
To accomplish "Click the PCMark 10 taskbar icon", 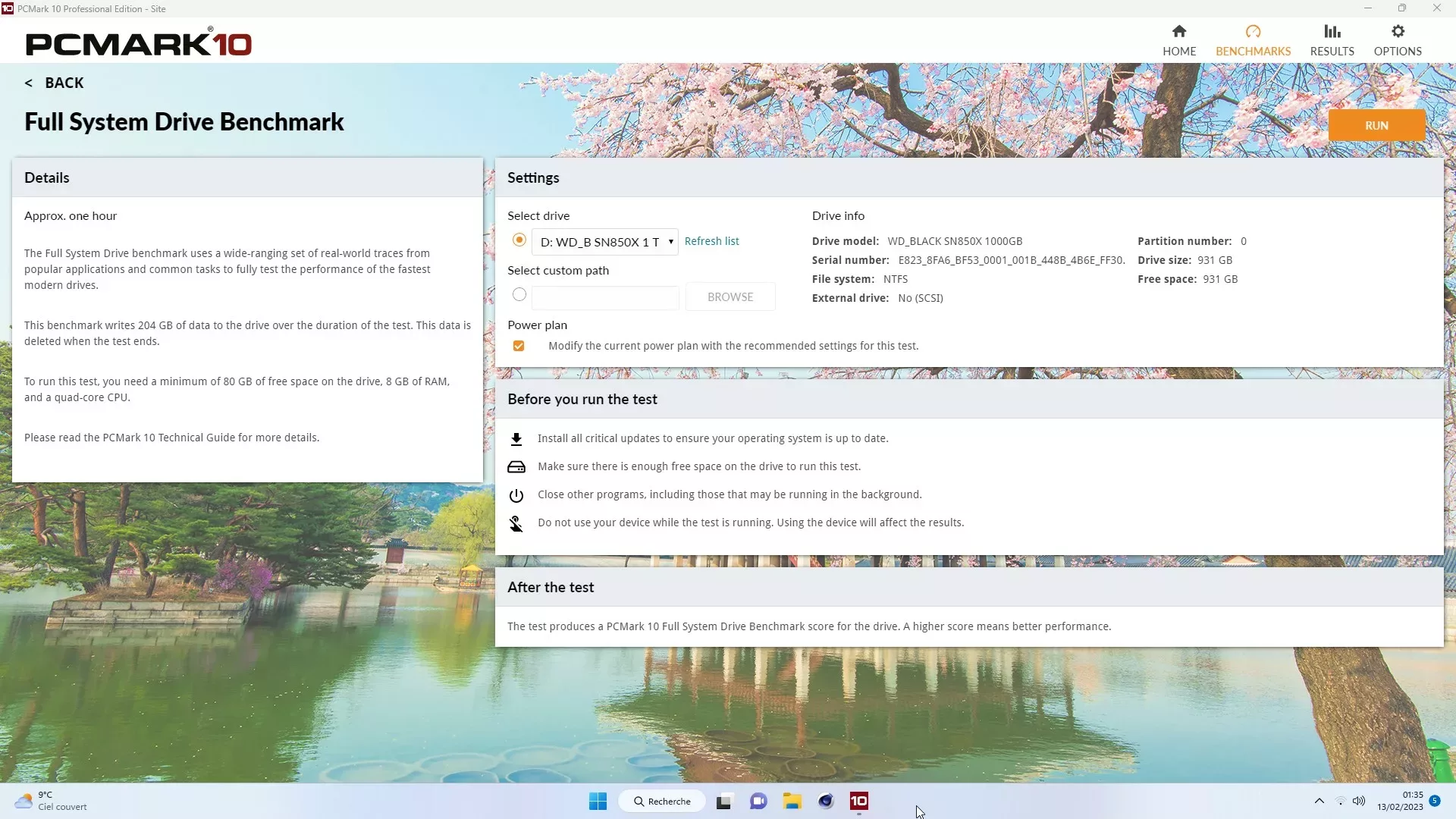I will tap(858, 801).
